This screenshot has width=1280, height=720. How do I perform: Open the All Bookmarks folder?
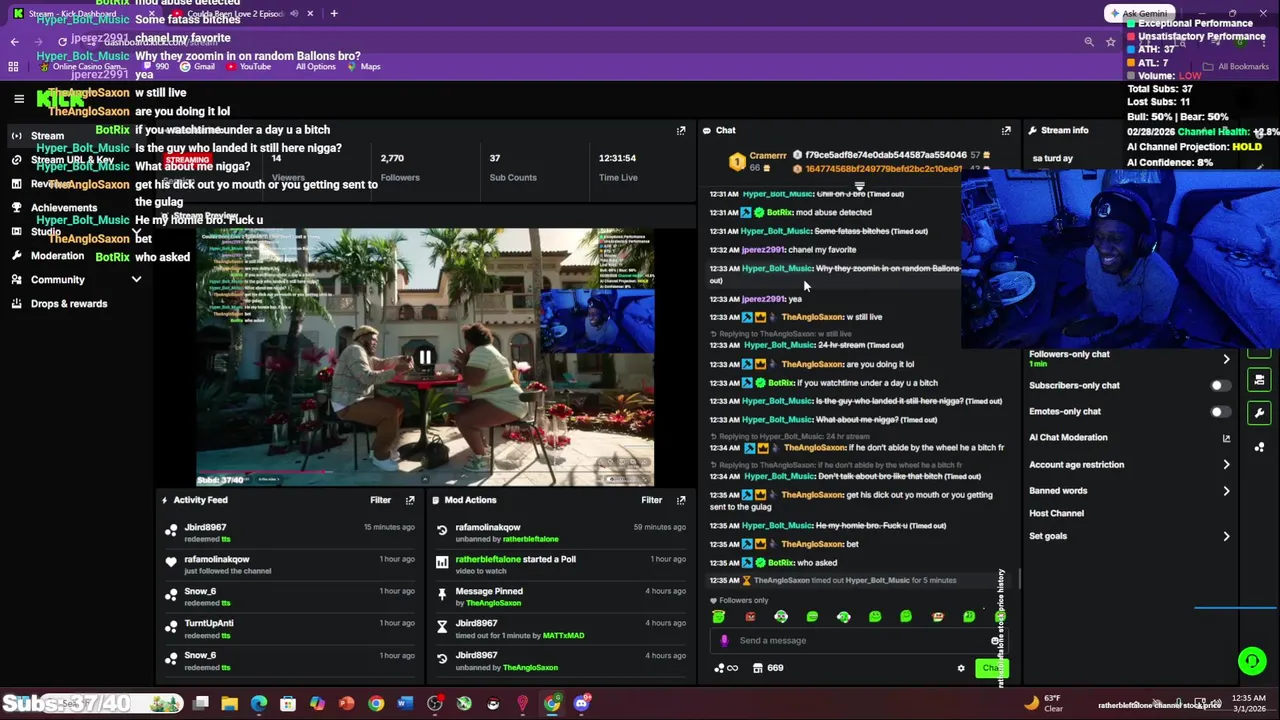click(x=1236, y=67)
